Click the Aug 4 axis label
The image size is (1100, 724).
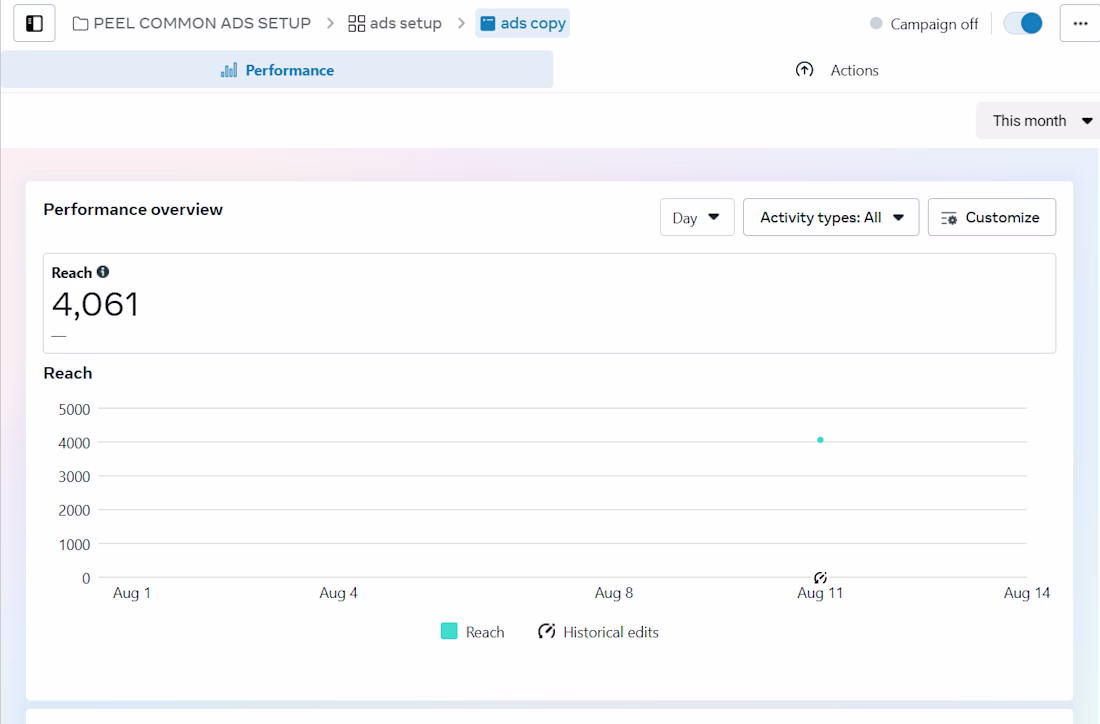tap(338, 594)
